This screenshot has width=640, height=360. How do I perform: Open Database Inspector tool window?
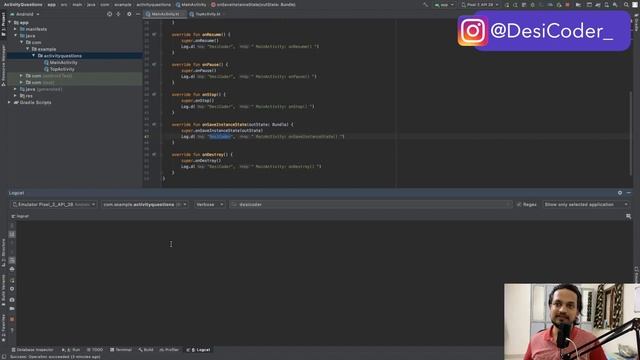pos(32,350)
